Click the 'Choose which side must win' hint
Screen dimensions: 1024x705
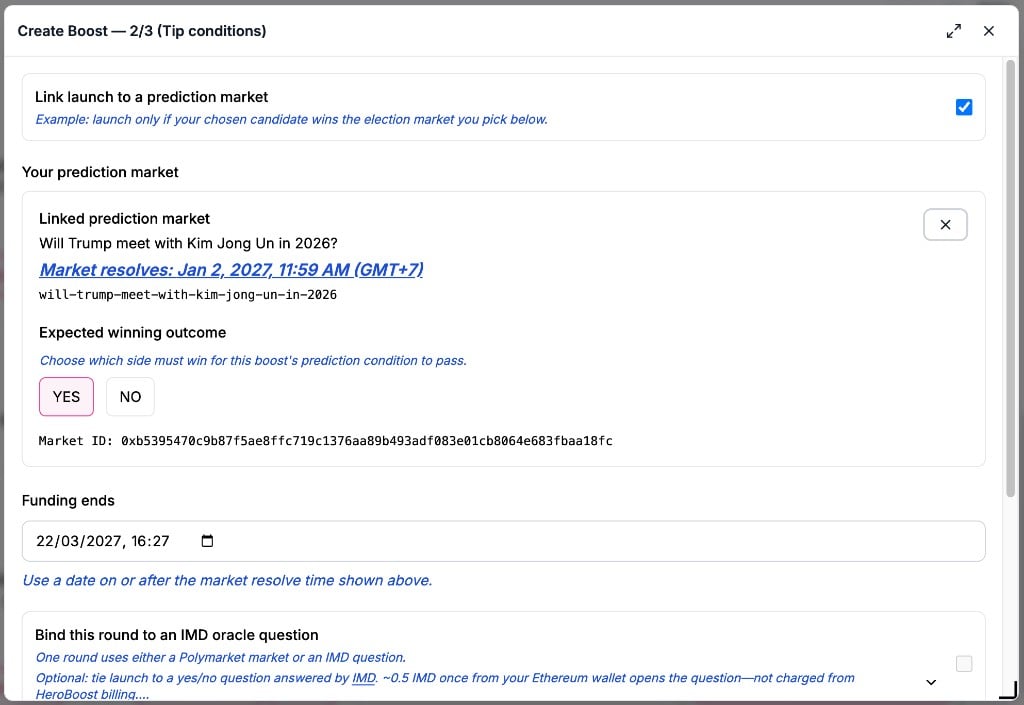253,360
